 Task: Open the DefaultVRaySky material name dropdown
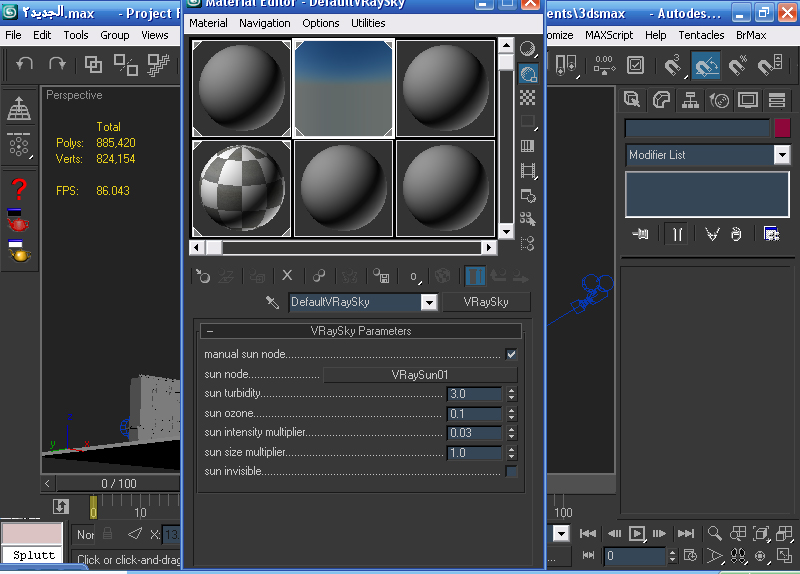(430, 303)
